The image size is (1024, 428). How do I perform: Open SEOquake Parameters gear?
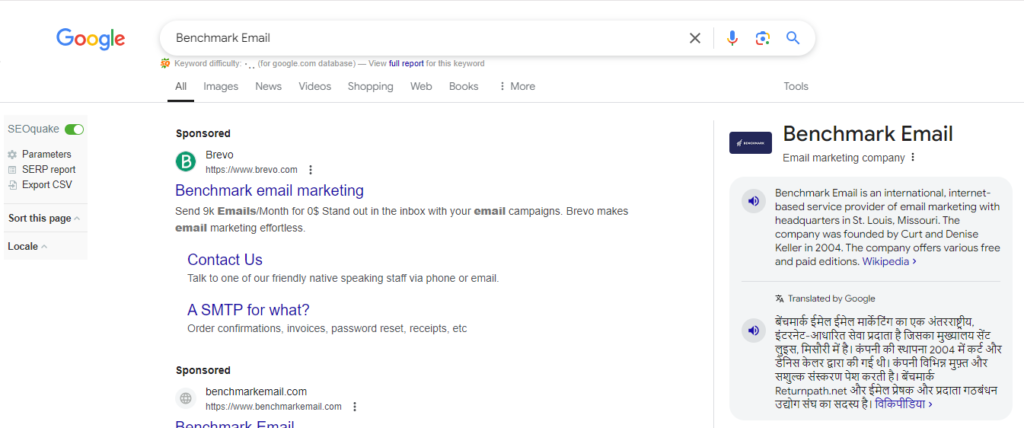coord(12,155)
